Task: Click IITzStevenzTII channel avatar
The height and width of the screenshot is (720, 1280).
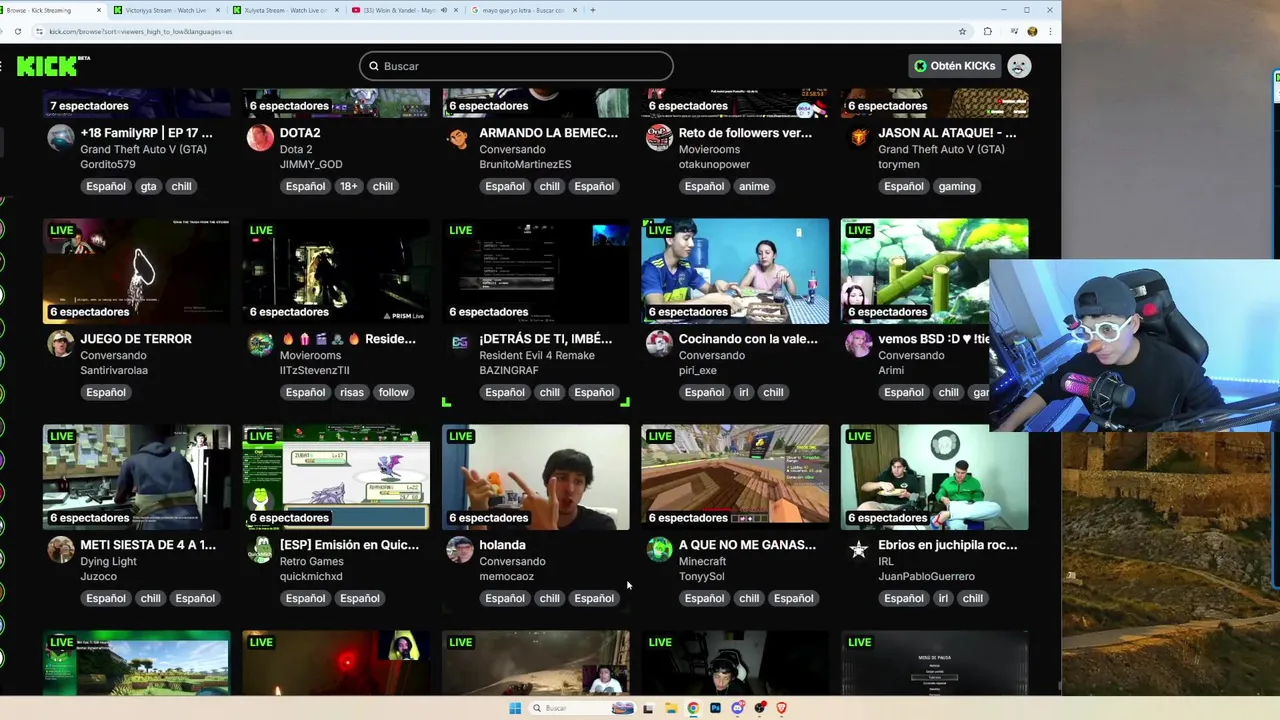Action: click(260, 344)
